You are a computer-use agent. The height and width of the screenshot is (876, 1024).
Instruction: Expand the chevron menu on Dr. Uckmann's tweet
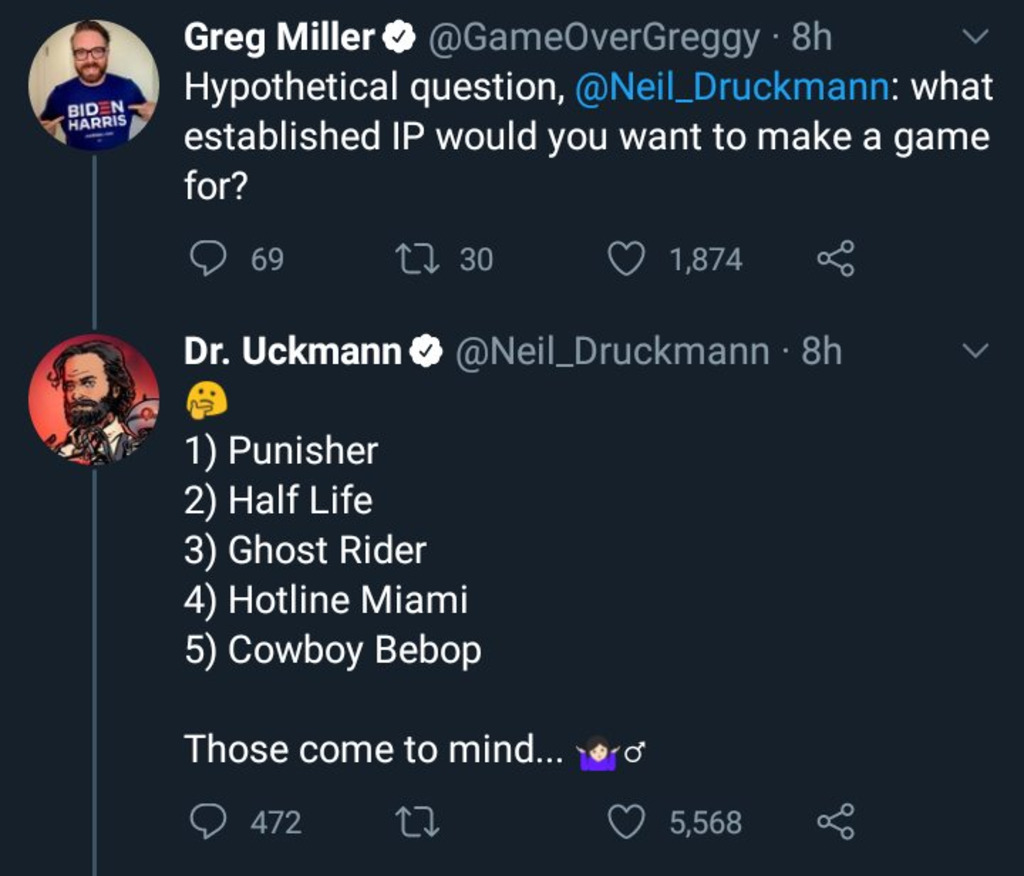coord(974,352)
